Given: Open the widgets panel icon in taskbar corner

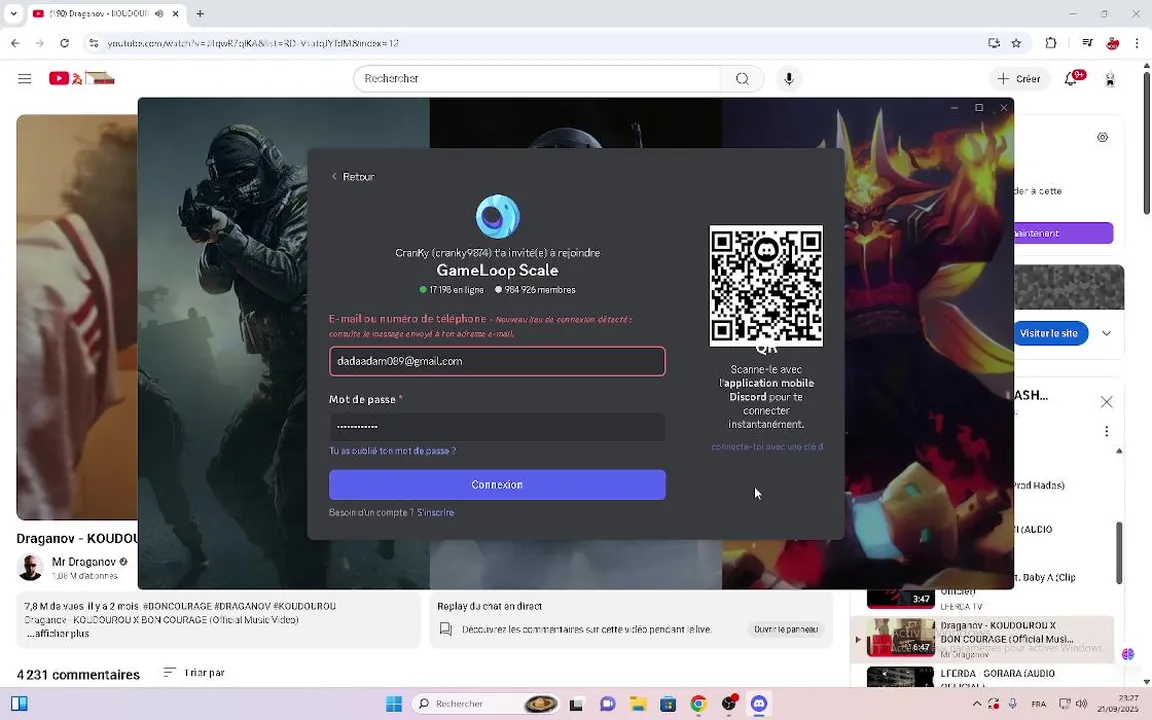Looking at the screenshot, I should pyautogui.click(x=19, y=704).
